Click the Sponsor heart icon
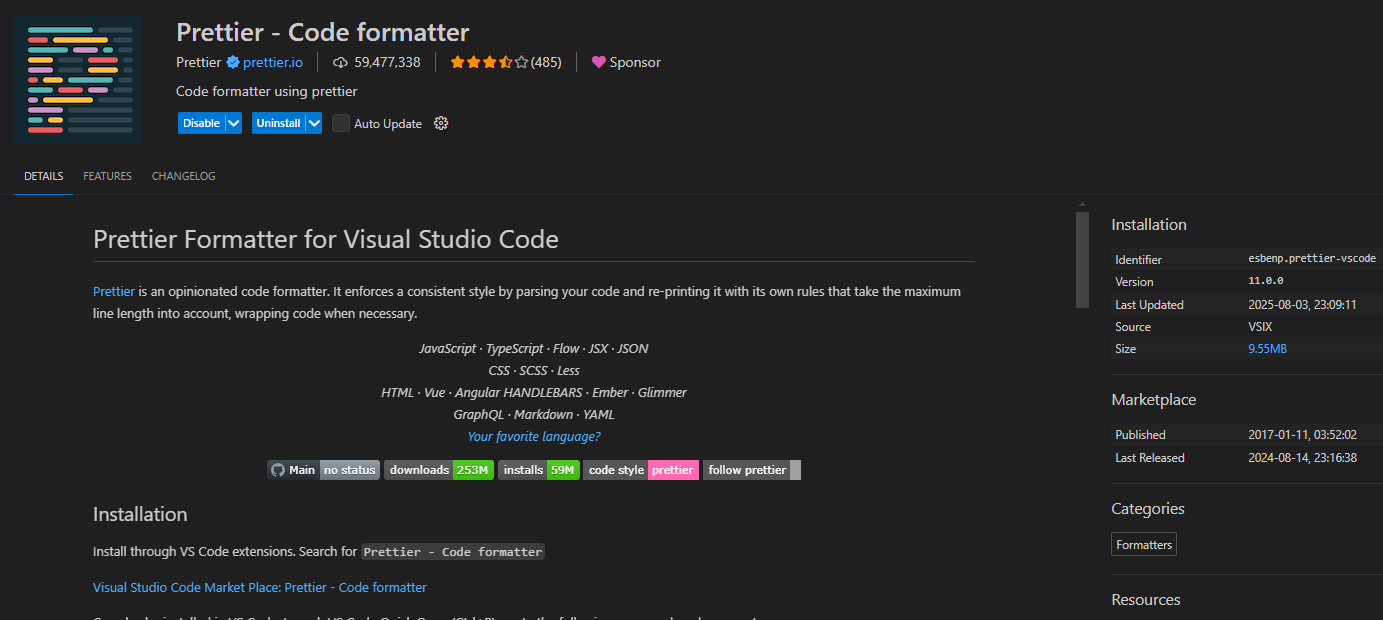The width and height of the screenshot is (1383, 620). (598, 62)
